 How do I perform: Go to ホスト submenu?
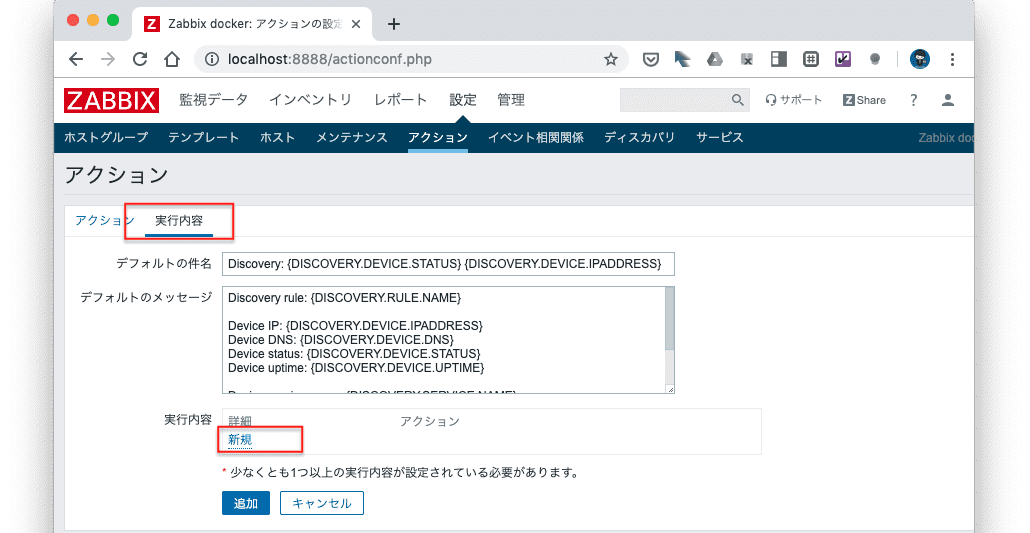pyautogui.click(x=277, y=137)
